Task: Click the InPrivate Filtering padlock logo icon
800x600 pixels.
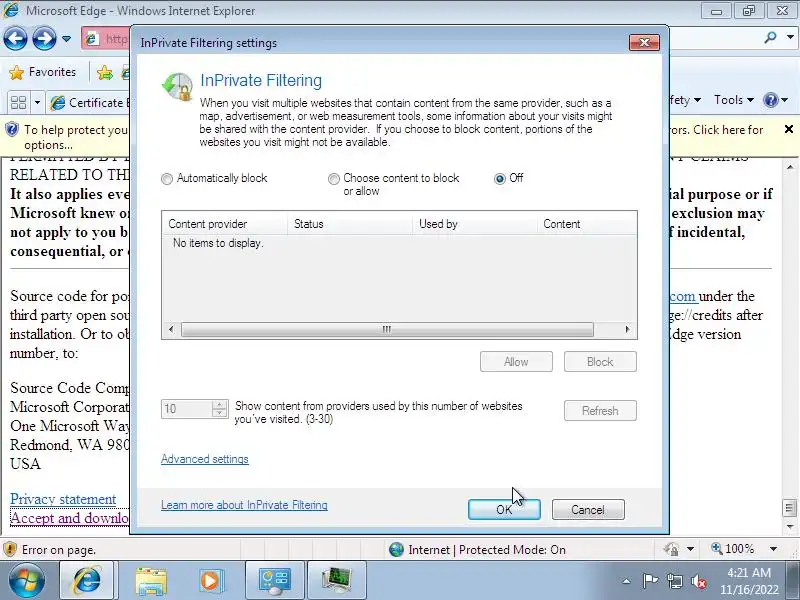Action: tap(177, 86)
